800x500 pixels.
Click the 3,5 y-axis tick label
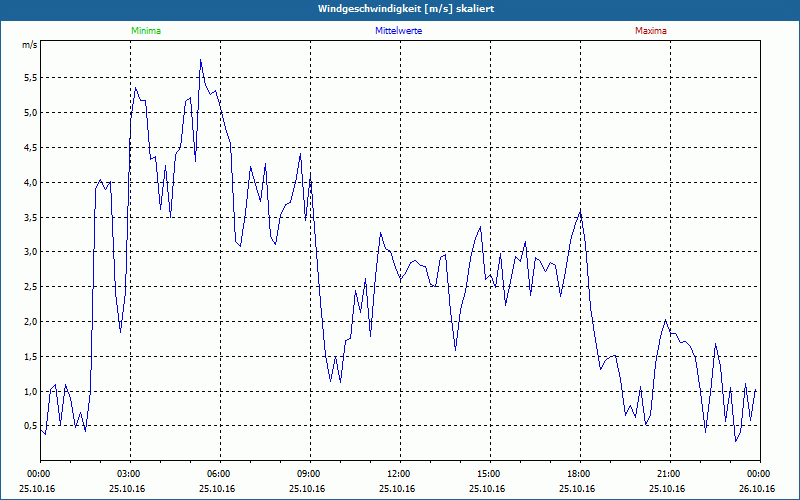point(31,217)
